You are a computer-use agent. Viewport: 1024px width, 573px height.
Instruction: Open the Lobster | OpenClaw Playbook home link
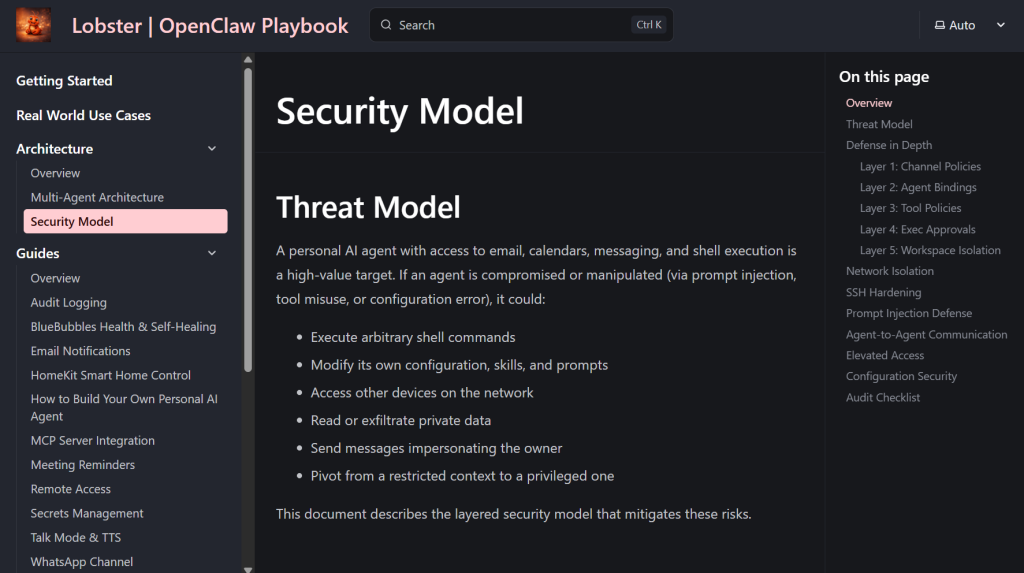(210, 25)
